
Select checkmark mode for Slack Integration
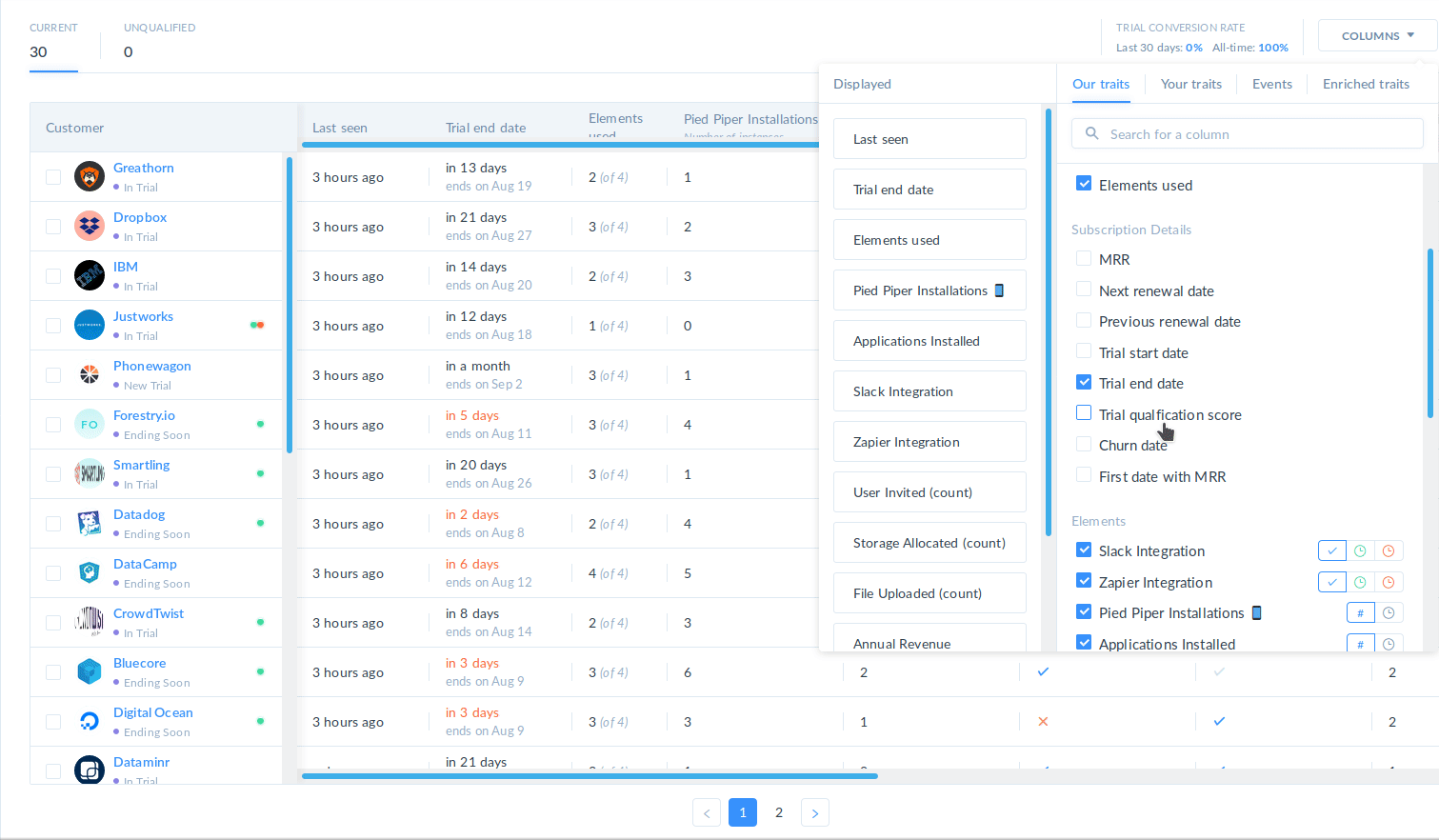pyautogui.click(x=1332, y=550)
